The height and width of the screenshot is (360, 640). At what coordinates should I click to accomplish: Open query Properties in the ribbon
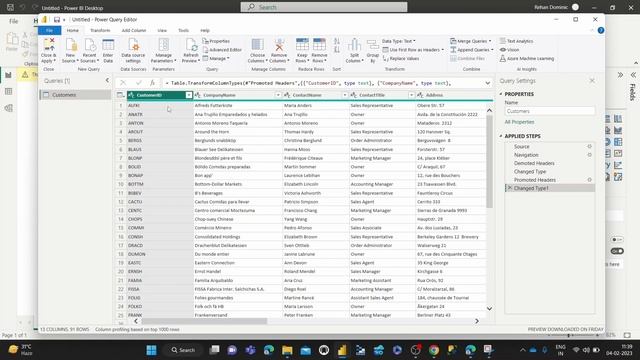pos(216,41)
